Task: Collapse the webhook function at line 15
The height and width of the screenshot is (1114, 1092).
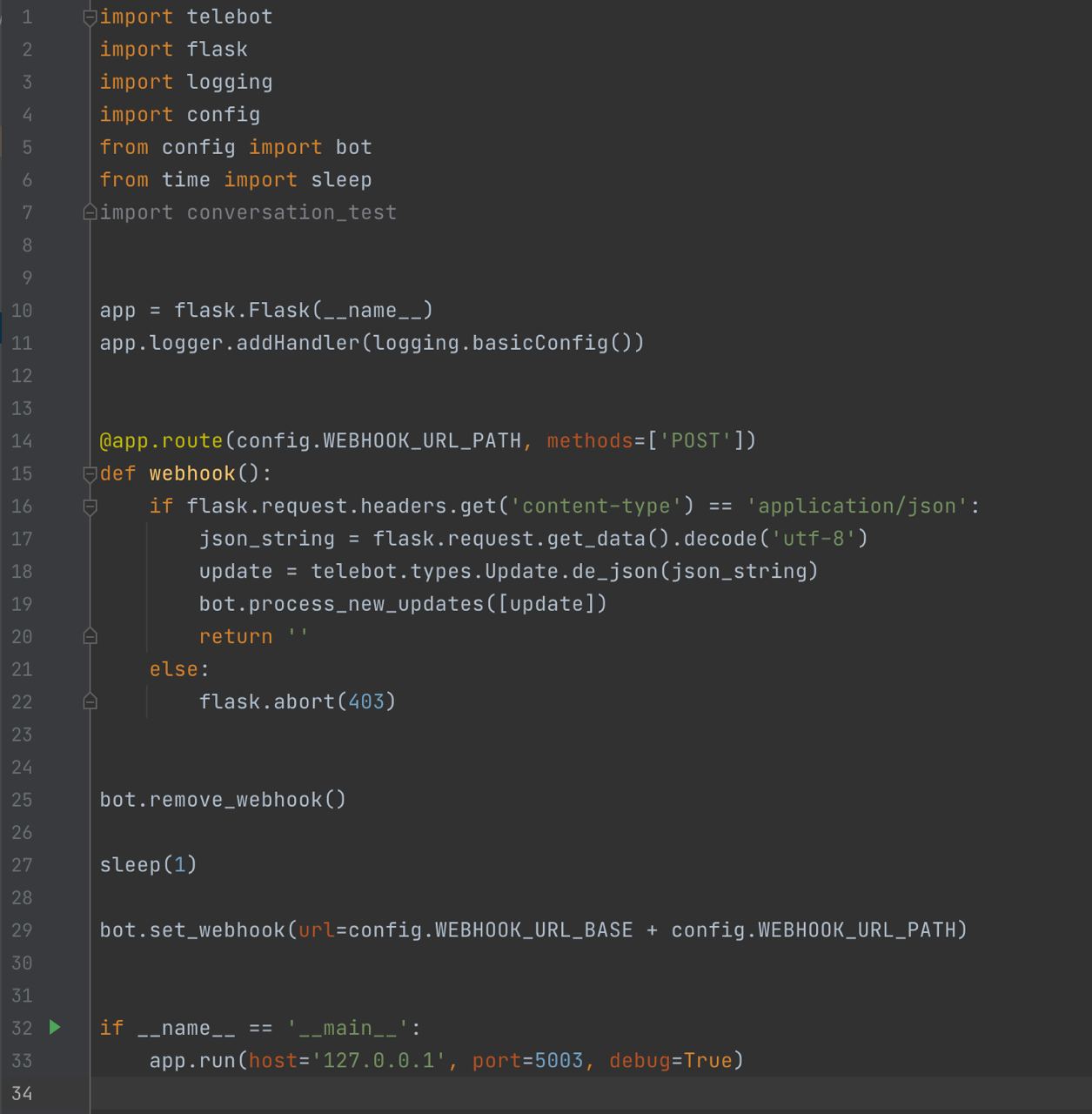Action: (90, 474)
